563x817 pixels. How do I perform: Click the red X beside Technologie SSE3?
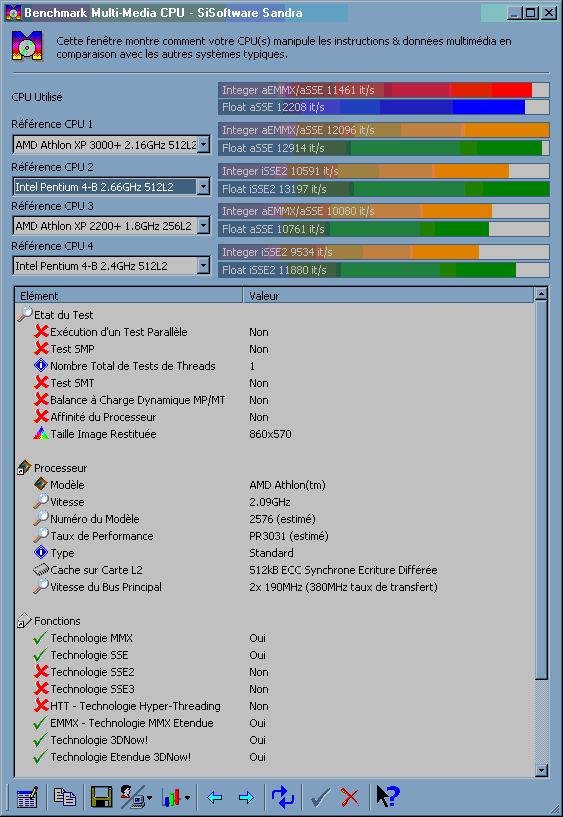[41, 689]
